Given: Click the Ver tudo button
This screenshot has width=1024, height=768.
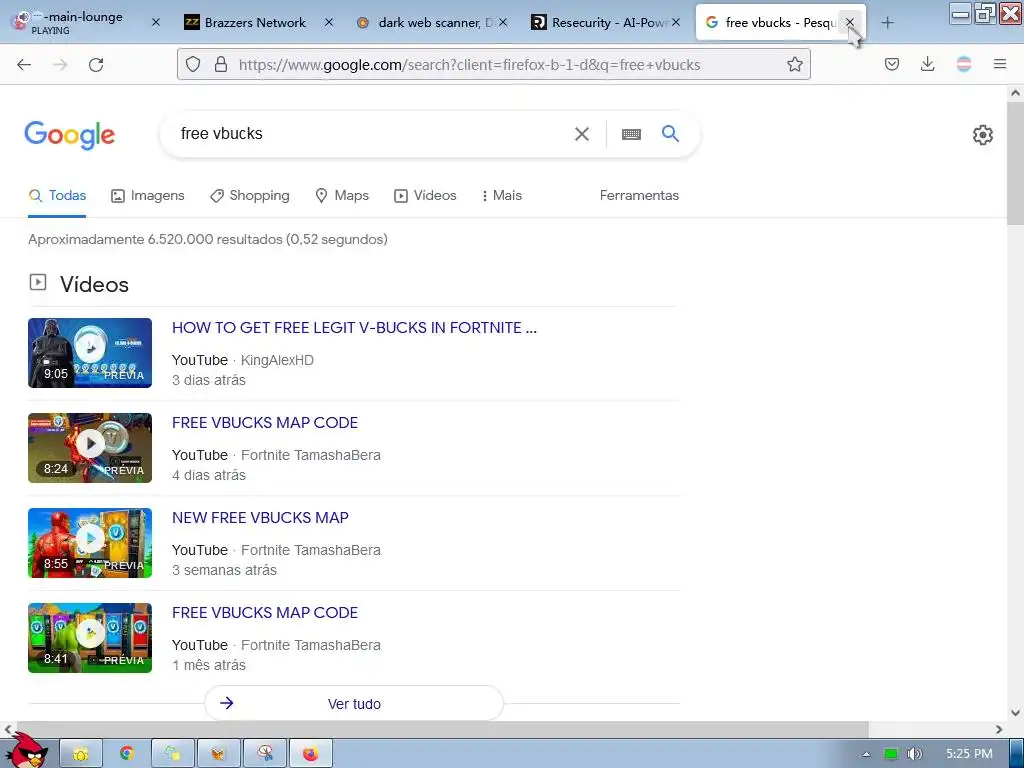Looking at the screenshot, I should pos(354,703).
